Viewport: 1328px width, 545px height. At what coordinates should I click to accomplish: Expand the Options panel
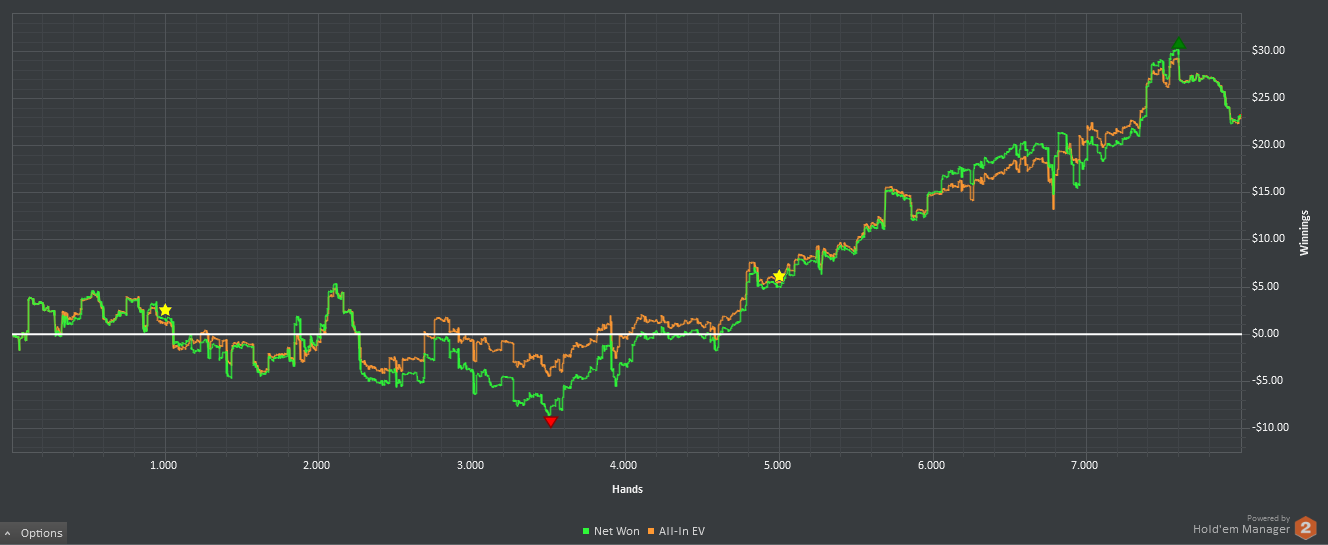tap(33, 533)
